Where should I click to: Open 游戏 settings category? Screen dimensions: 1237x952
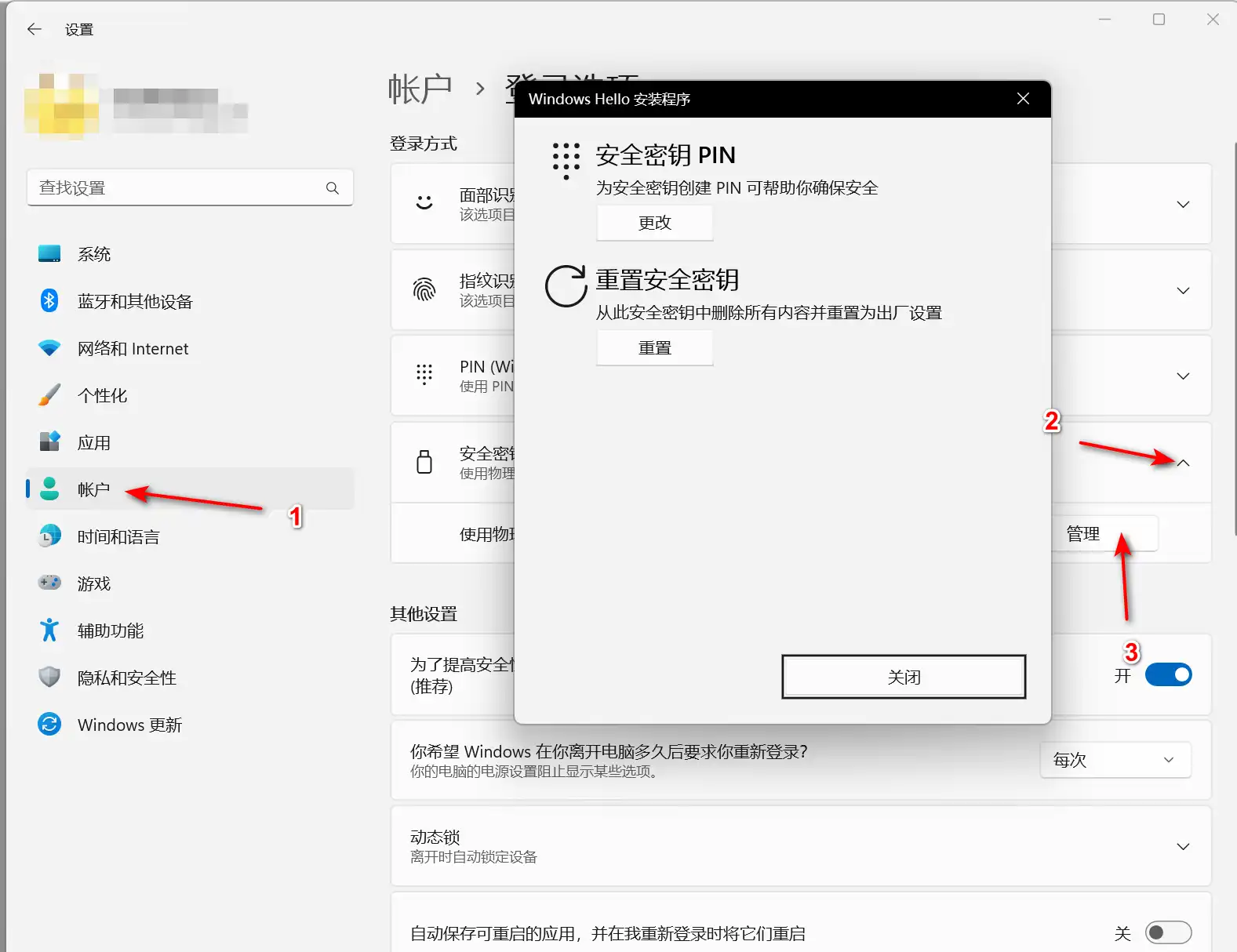[x=191, y=583]
